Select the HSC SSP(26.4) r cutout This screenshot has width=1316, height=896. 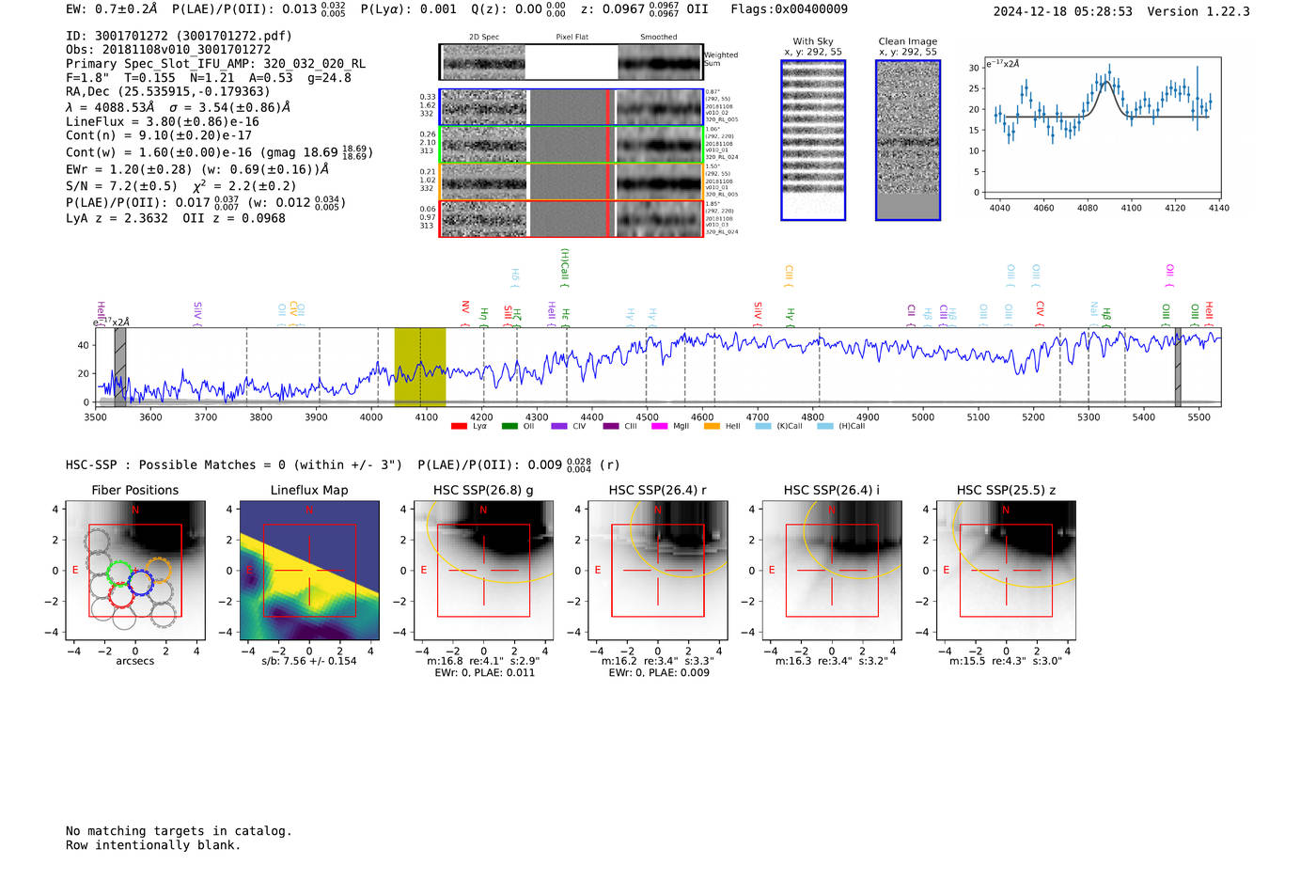click(658, 571)
